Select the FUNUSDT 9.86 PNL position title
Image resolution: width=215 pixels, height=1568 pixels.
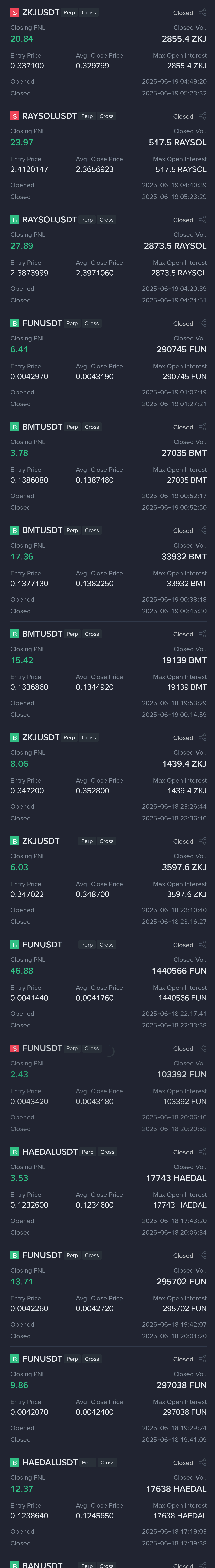click(42, 1359)
